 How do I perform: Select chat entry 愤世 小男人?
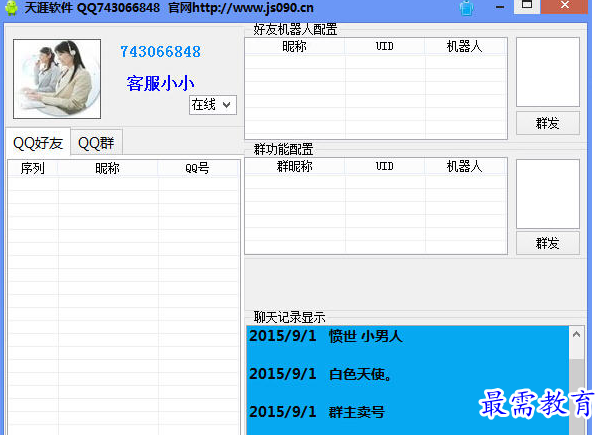point(326,336)
